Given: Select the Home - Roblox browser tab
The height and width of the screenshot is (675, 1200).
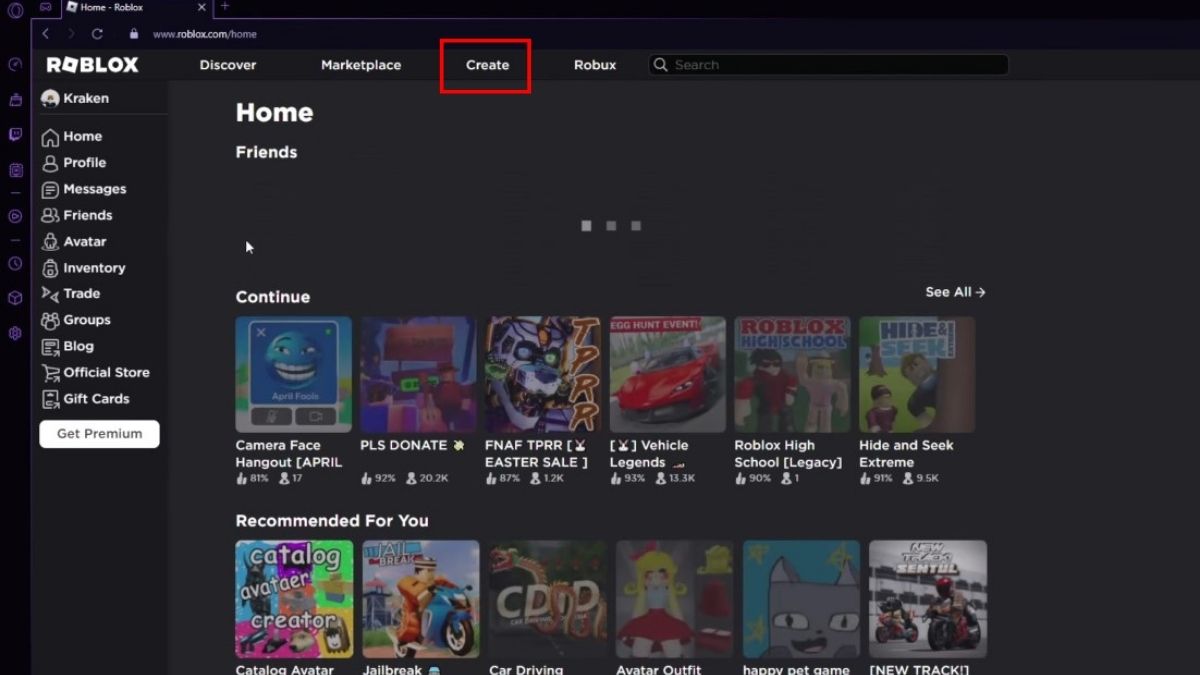Looking at the screenshot, I should [136, 7].
